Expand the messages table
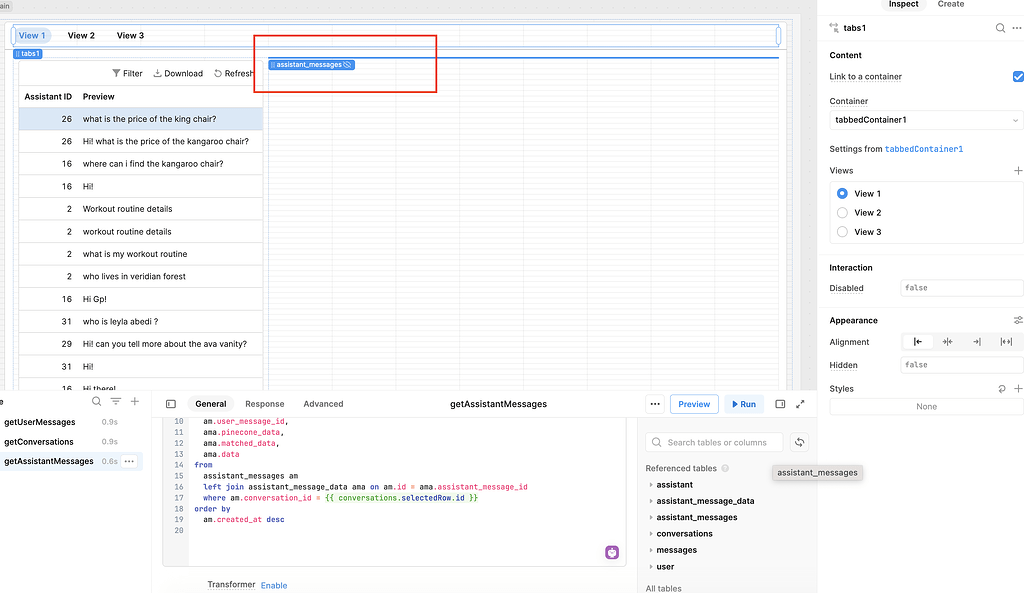1024x593 pixels. click(x=651, y=550)
